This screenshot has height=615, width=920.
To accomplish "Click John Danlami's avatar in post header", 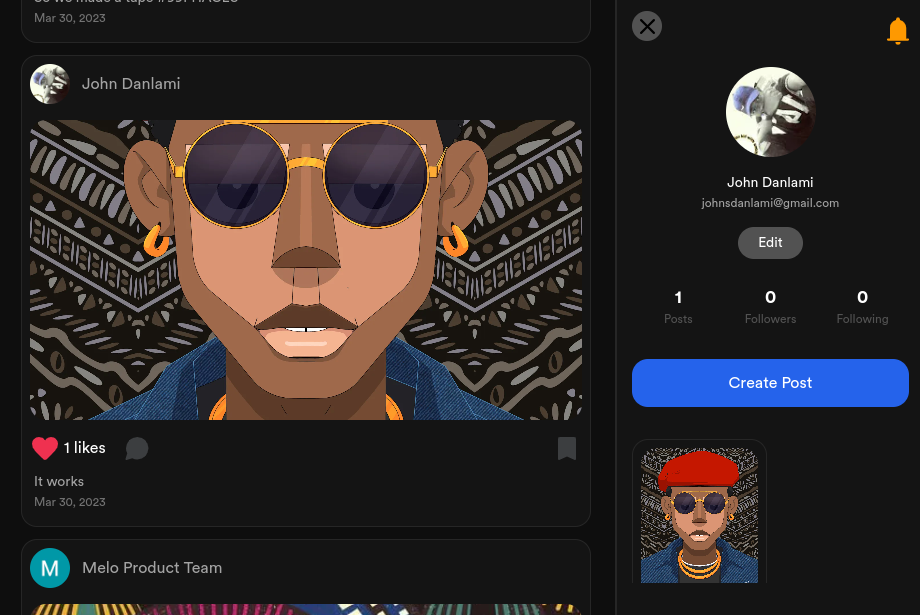I will pyautogui.click(x=50, y=84).
